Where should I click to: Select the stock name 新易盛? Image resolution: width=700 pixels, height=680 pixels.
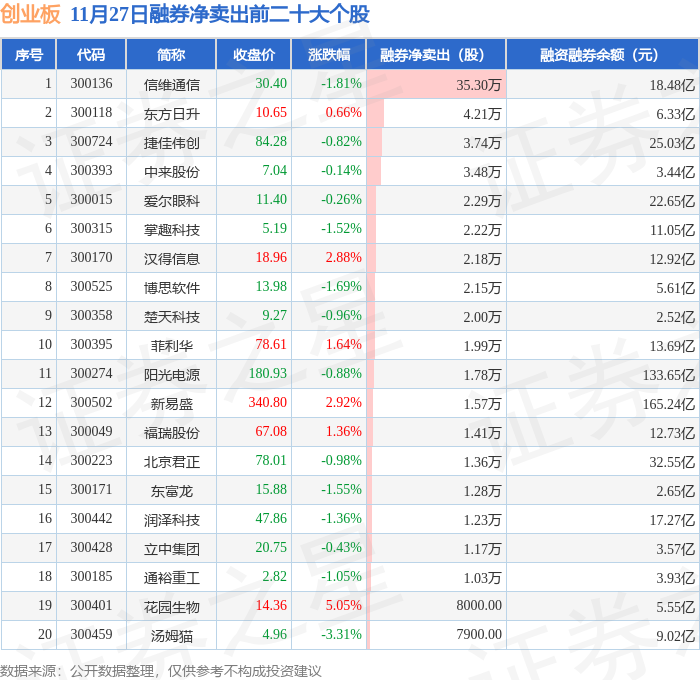tap(171, 404)
